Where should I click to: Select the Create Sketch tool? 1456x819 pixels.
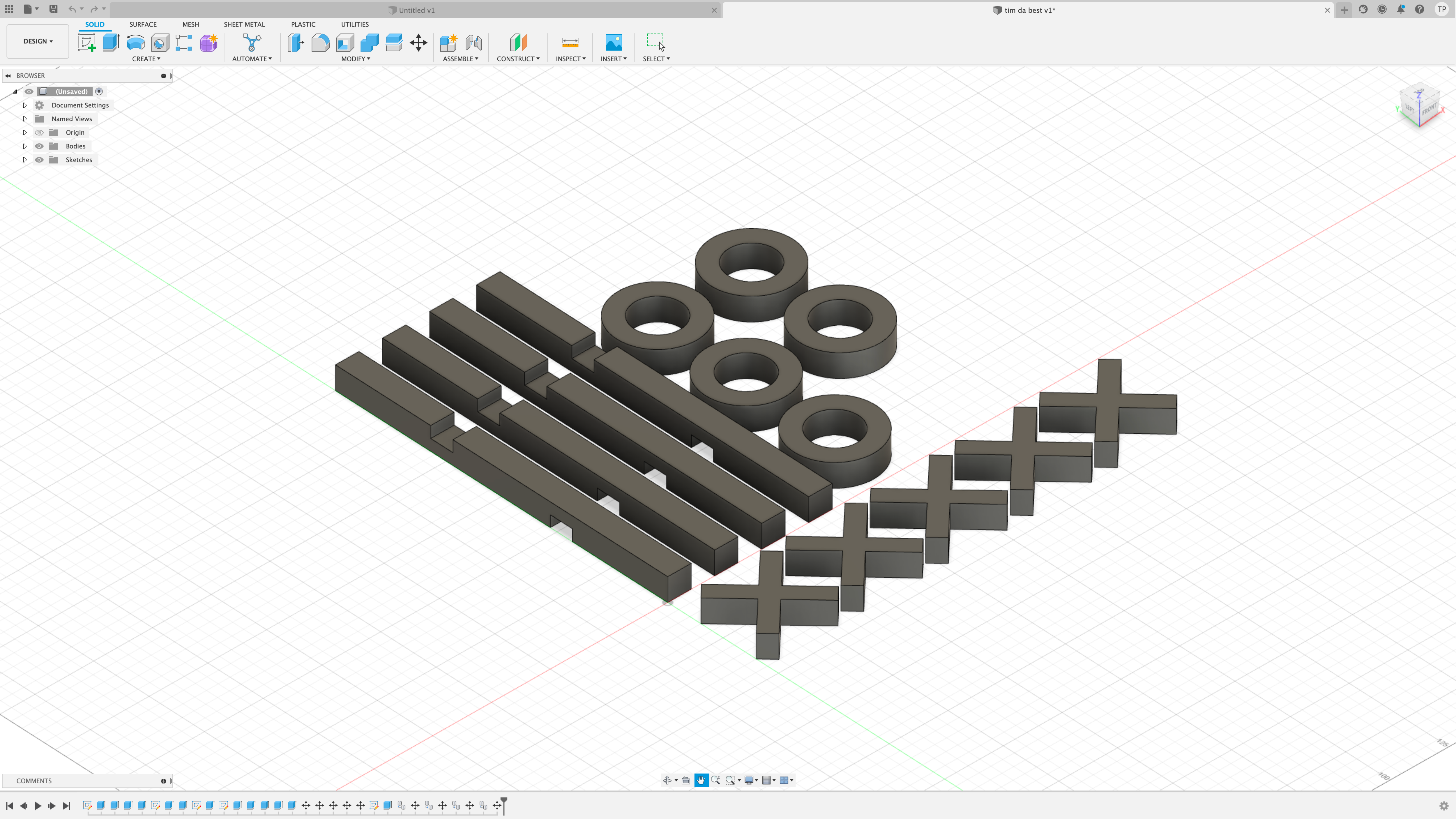(86, 43)
